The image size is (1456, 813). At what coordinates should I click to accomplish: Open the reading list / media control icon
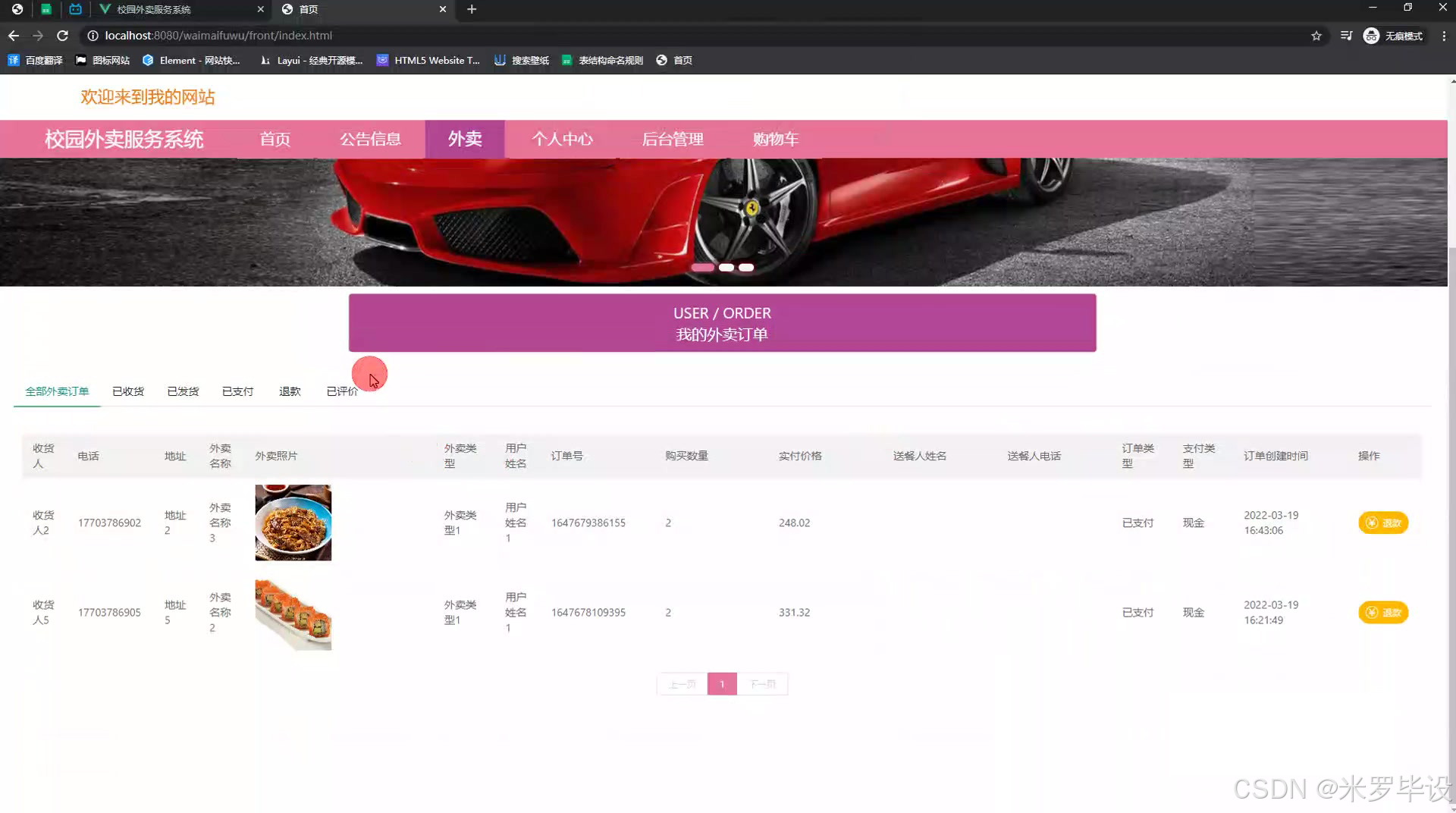point(1346,36)
